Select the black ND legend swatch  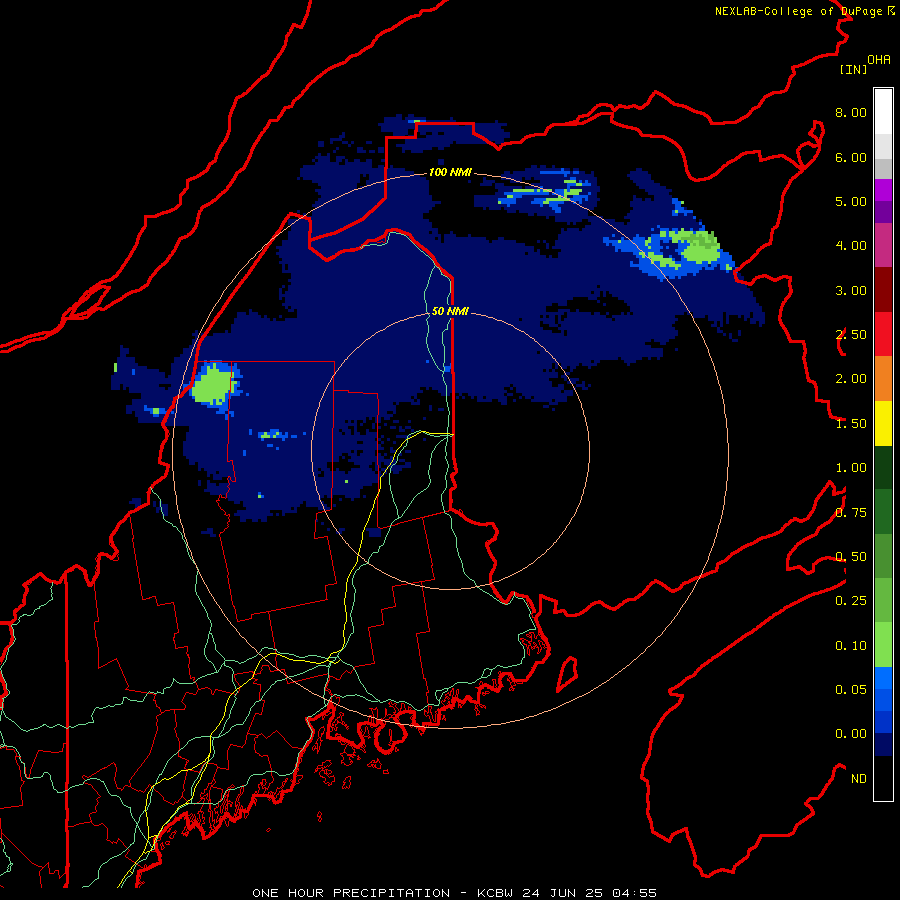[883, 778]
